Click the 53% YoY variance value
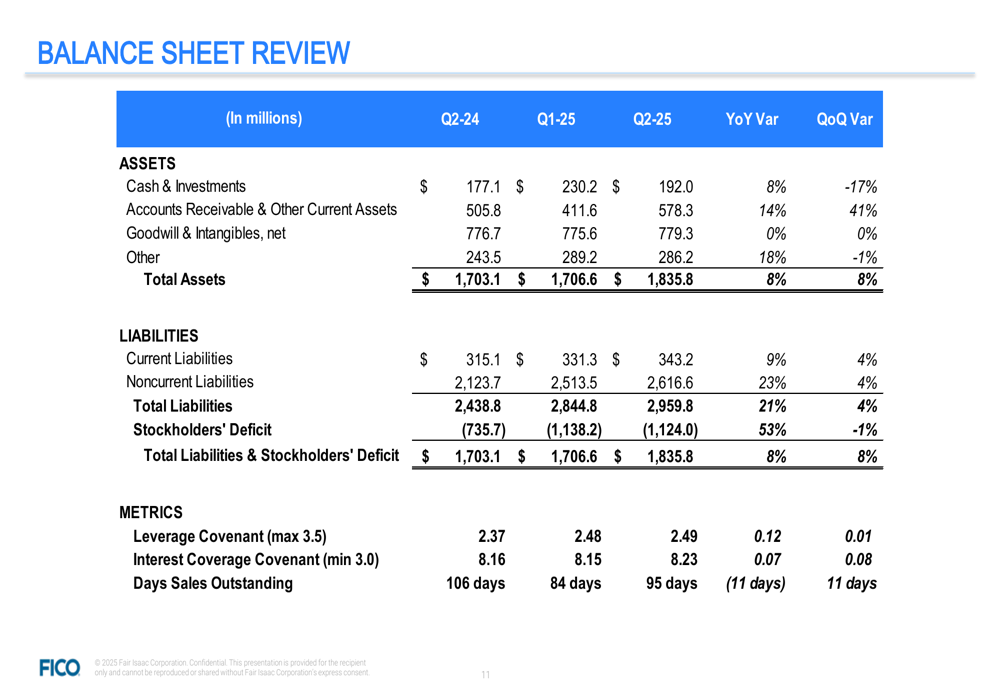Screen dimensions: 1000x685 point(772,430)
